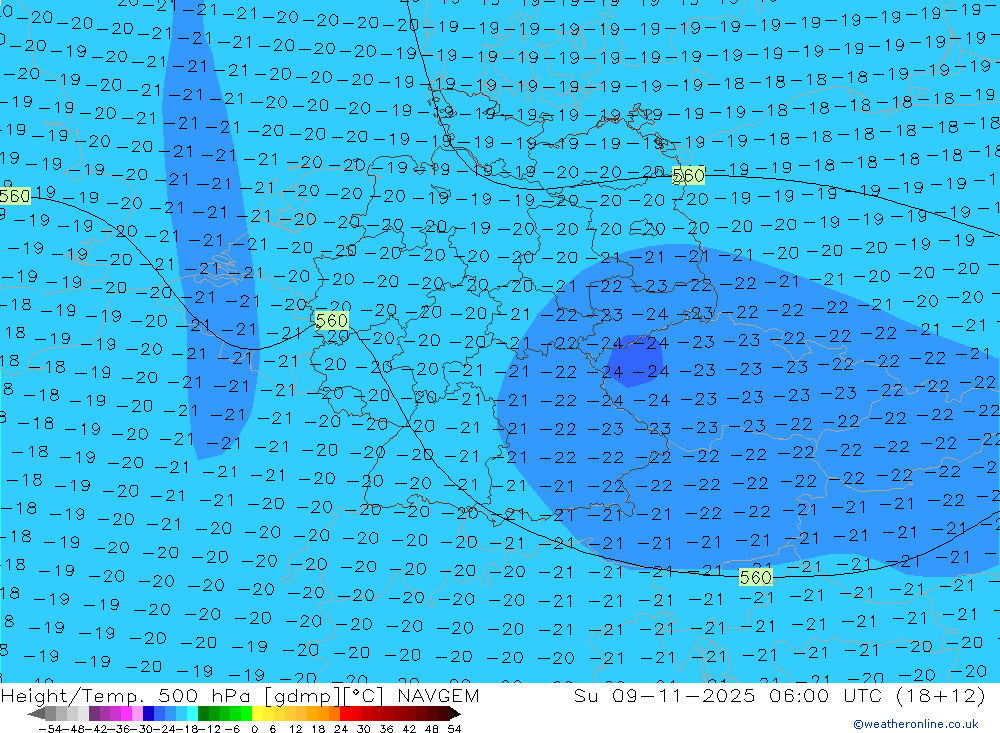Click the "(18+12)" forecast offset text
Screen dimensions: 1000x733
[941, 695]
